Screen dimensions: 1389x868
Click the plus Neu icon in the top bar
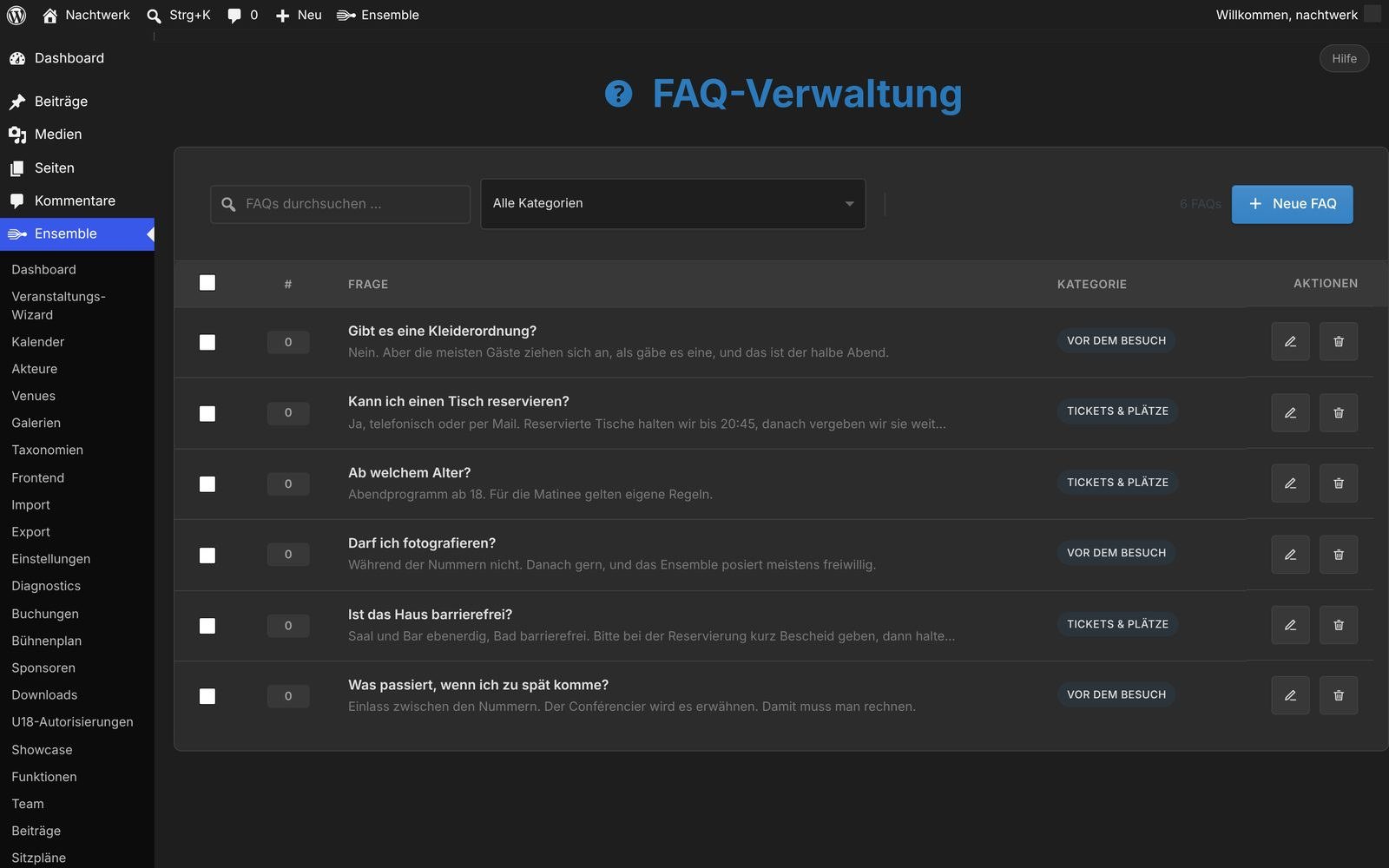tap(282, 16)
